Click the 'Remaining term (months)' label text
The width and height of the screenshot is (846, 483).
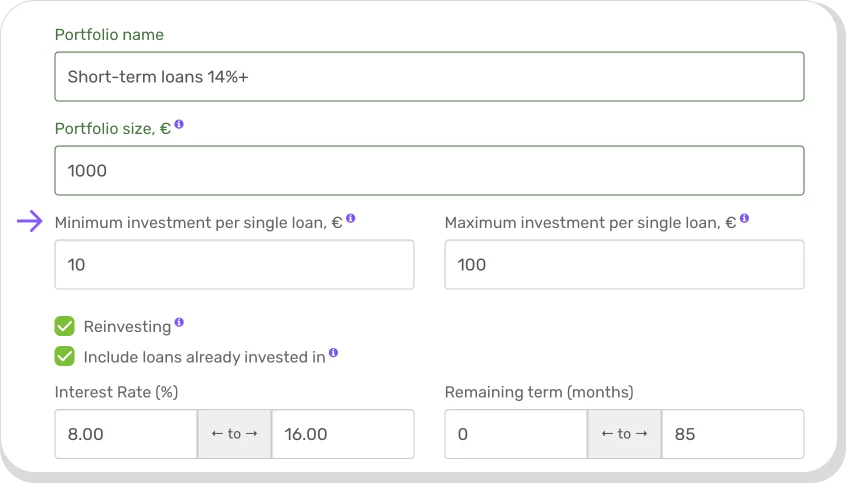(x=539, y=392)
